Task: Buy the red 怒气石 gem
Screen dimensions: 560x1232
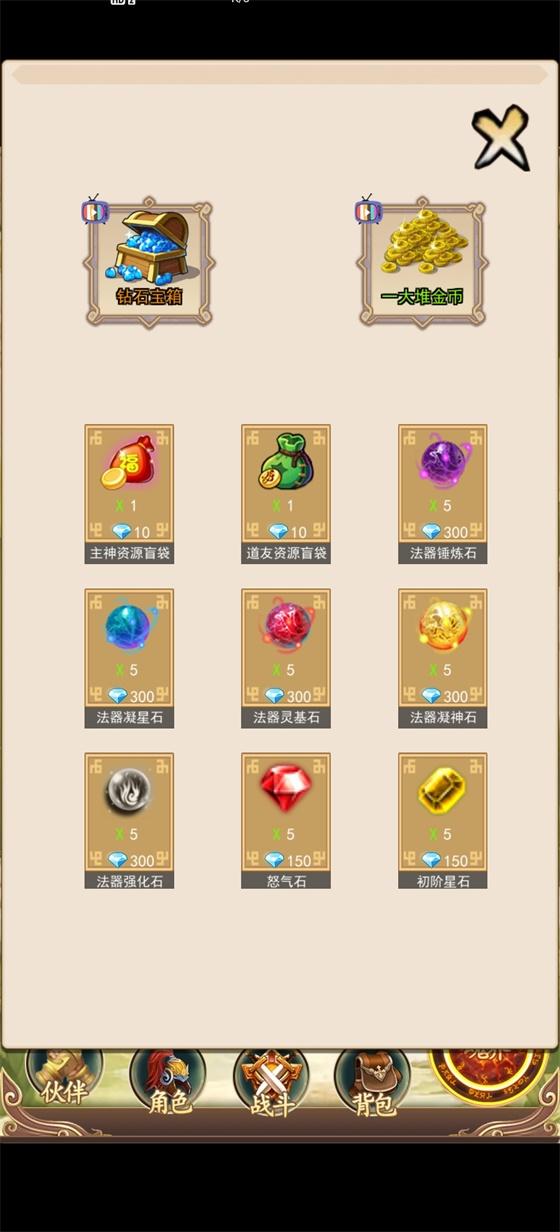Action: (x=286, y=822)
